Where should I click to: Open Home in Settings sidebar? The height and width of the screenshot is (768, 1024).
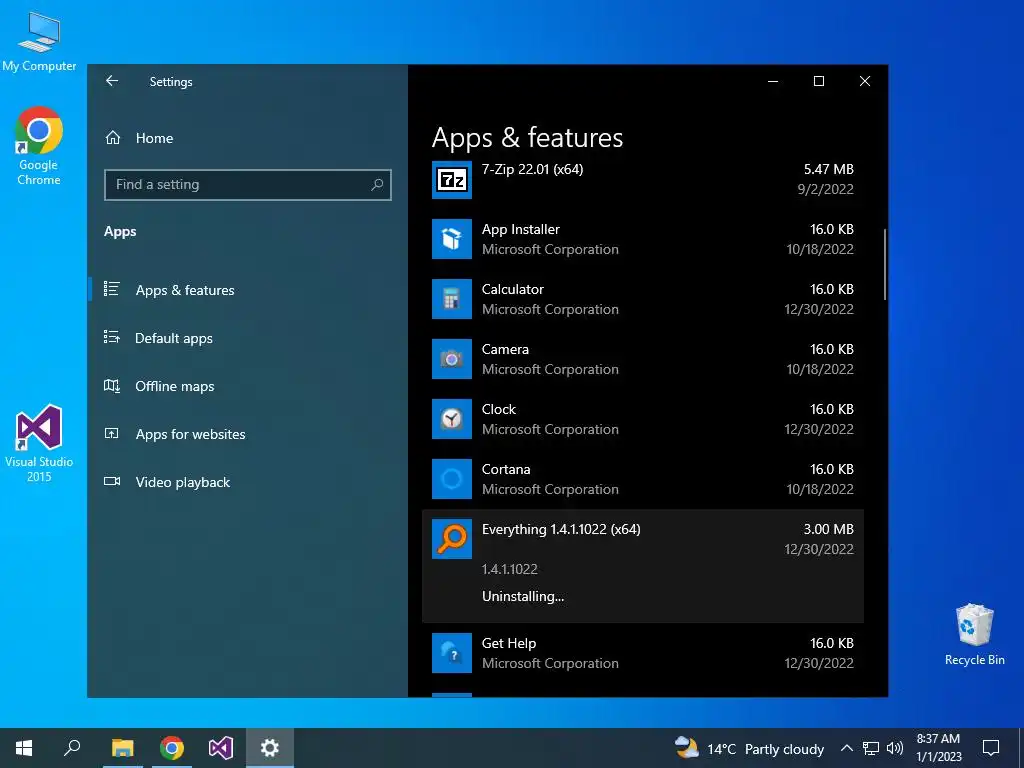(154, 138)
